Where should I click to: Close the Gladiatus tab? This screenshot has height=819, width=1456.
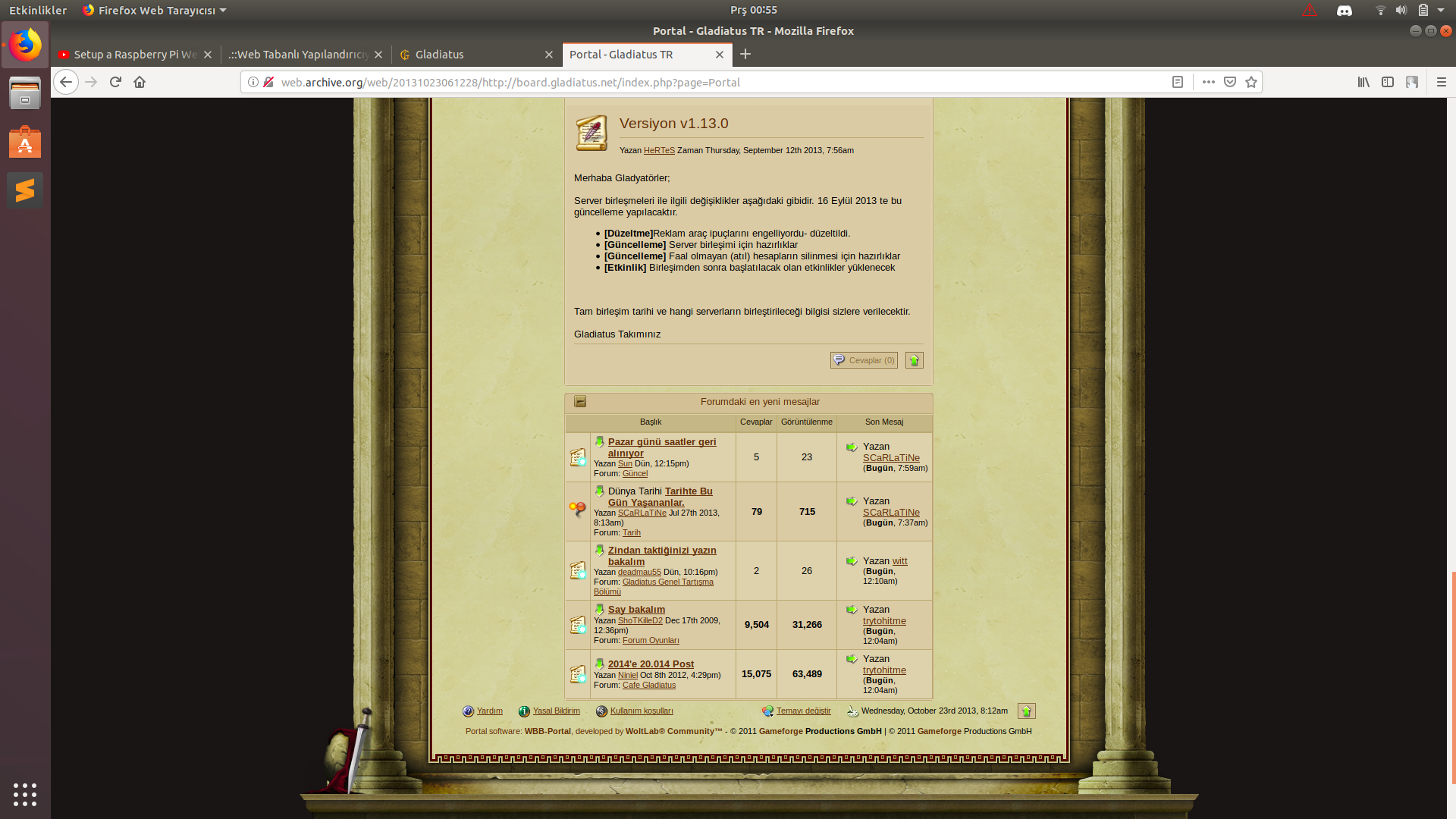pos(549,55)
